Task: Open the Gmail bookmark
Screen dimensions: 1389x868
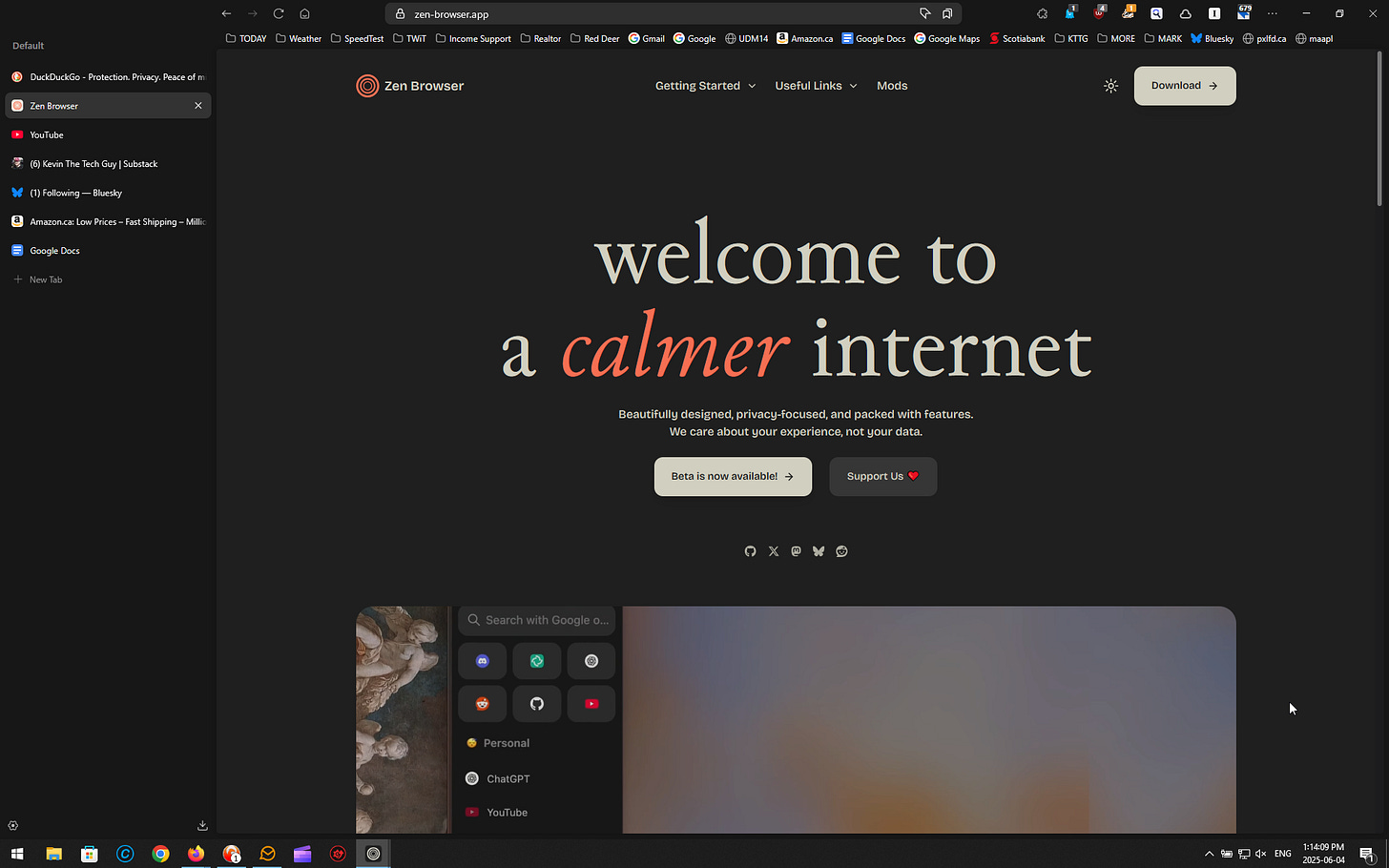Action: tap(646, 39)
